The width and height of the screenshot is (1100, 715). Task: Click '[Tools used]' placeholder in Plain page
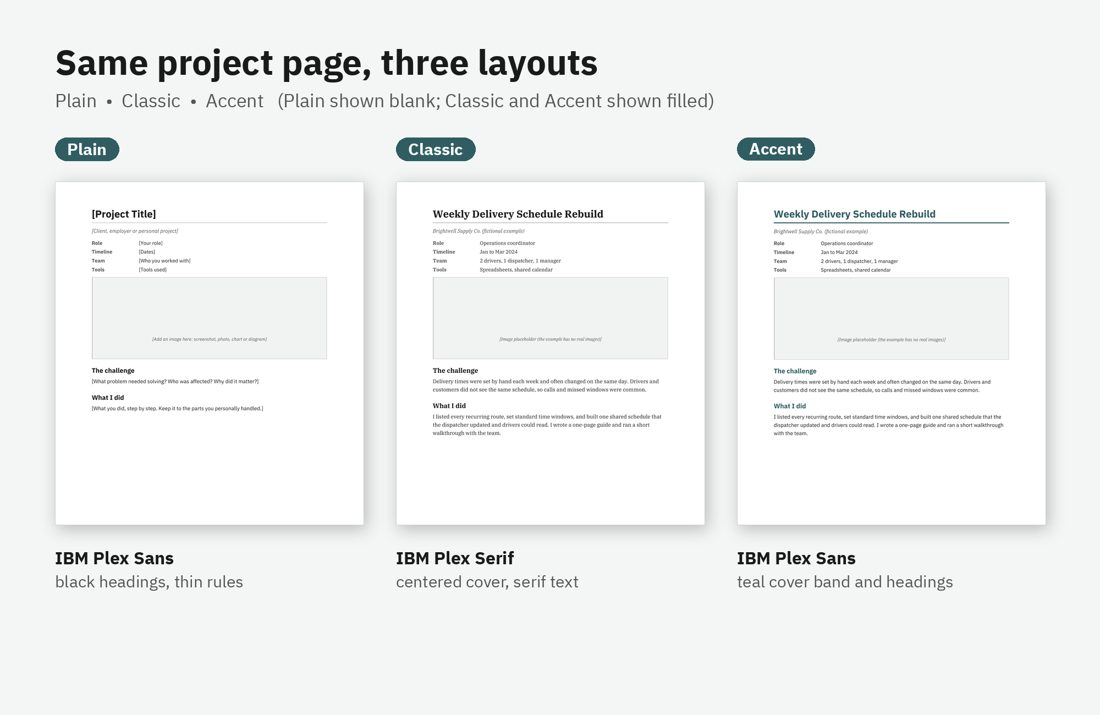[x=152, y=269]
